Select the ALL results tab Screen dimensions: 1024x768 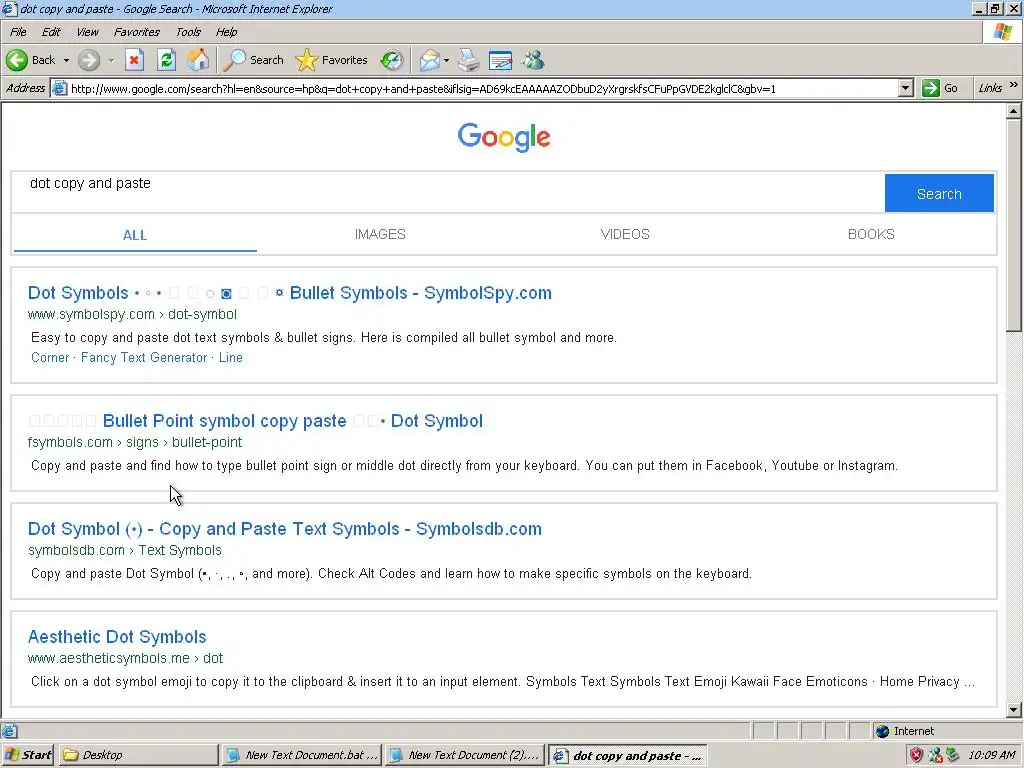(x=135, y=235)
